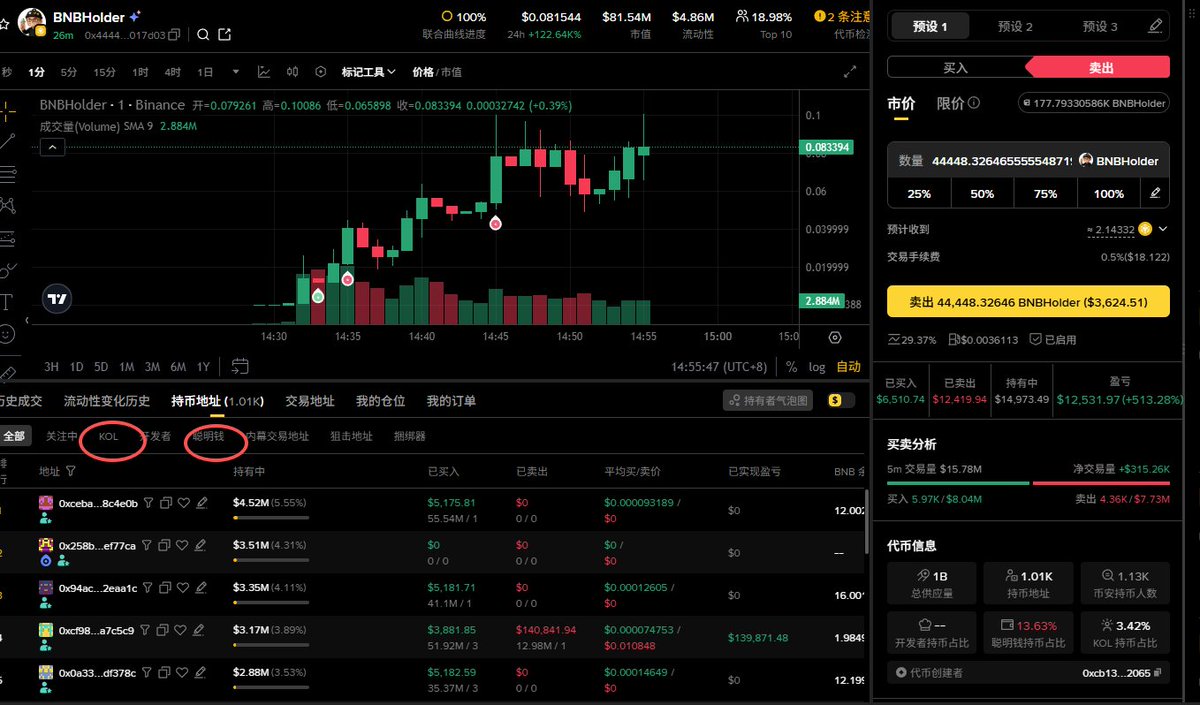Screen dimensions: 1200x705
Task: Click the edit pencil beside preset 3
Action: [x=1156, y=27]
